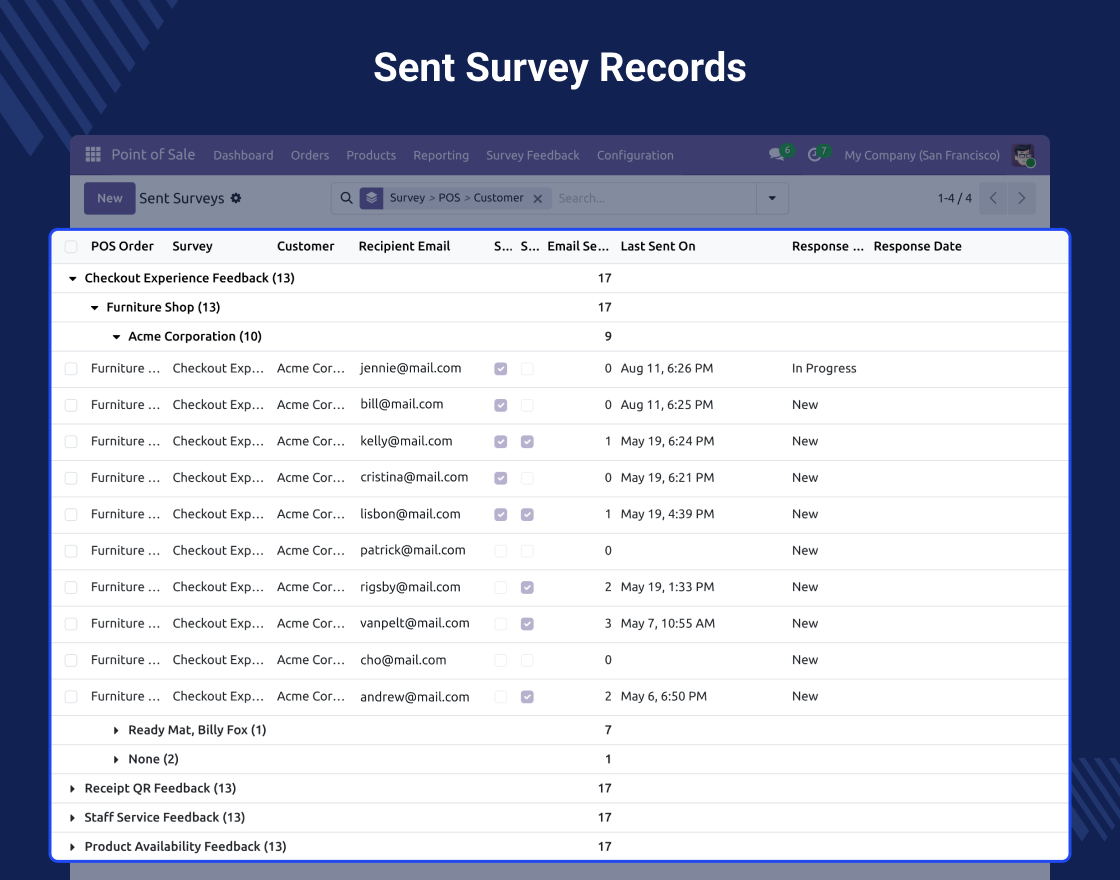The height and width of the screenshot is (880, 1120).
Task: Select the jennie@mail.com row checkbox
Action: [x=71, y=369]
